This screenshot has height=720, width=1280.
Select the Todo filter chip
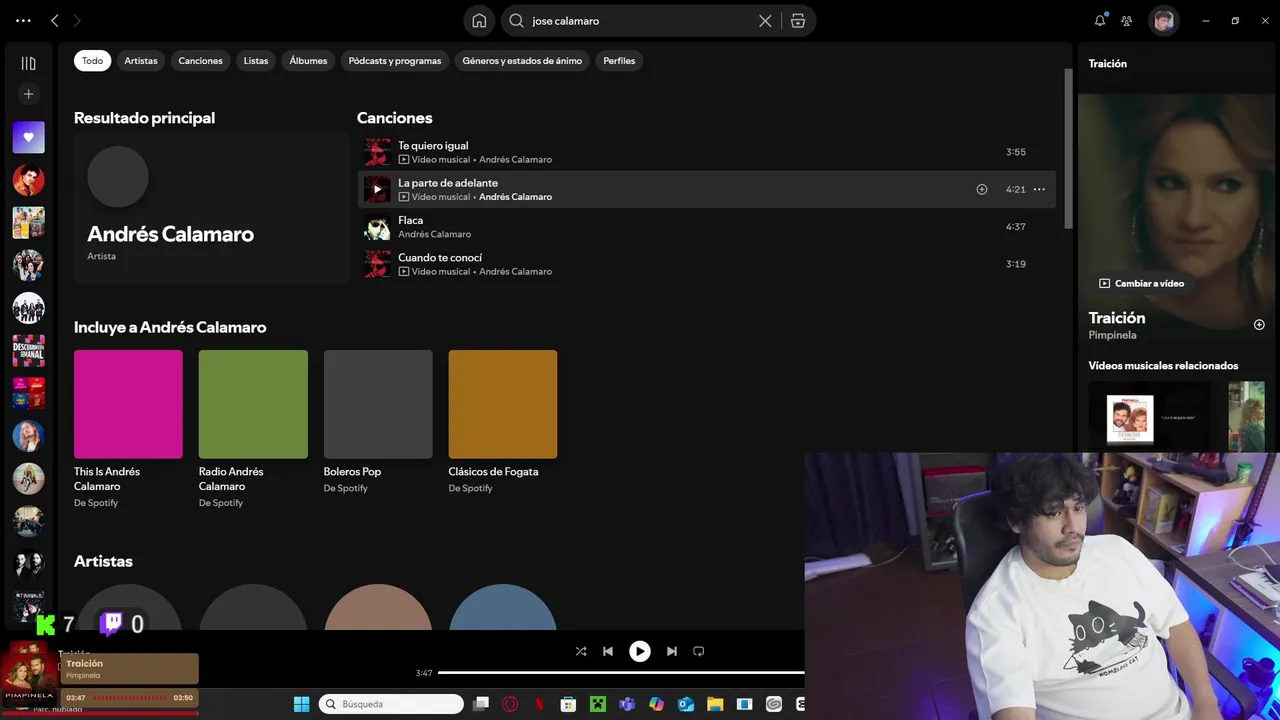point(92,61)
